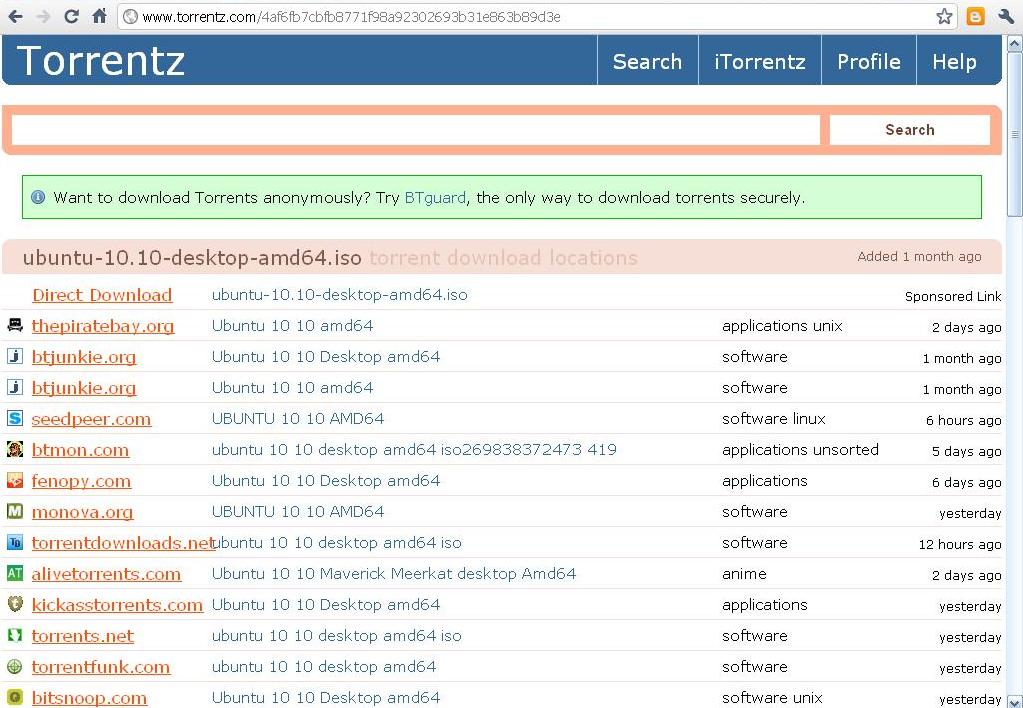Screen dimensions: 1023x708
Task: Click the btjunkie.org favicon
Action: [x=14, y=356]
